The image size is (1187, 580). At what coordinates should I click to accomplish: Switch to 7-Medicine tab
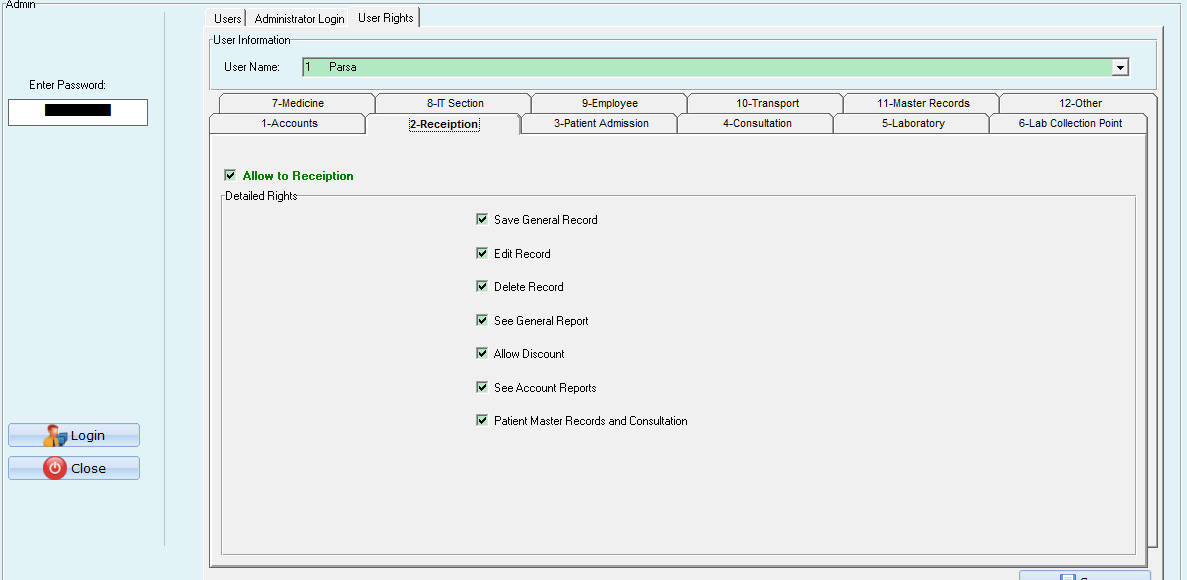point(297,103)
